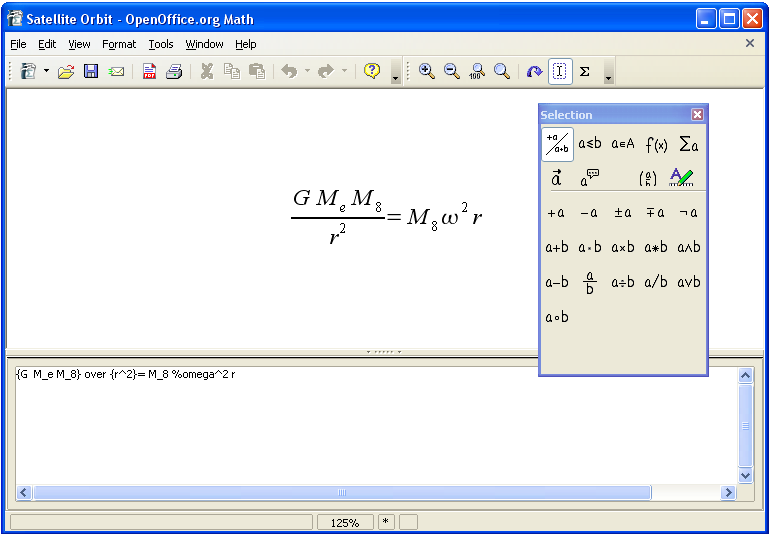Click the Redo arrow icon

pos(326,72)
